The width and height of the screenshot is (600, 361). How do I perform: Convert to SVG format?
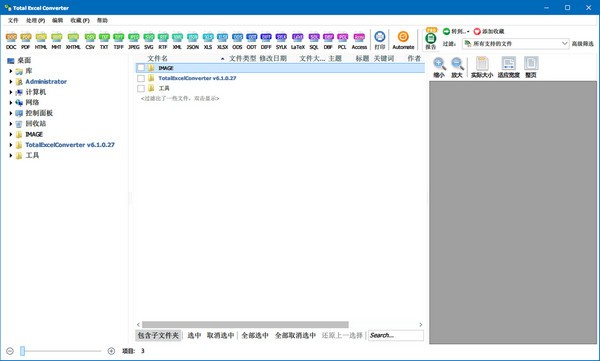coord(149,41)
